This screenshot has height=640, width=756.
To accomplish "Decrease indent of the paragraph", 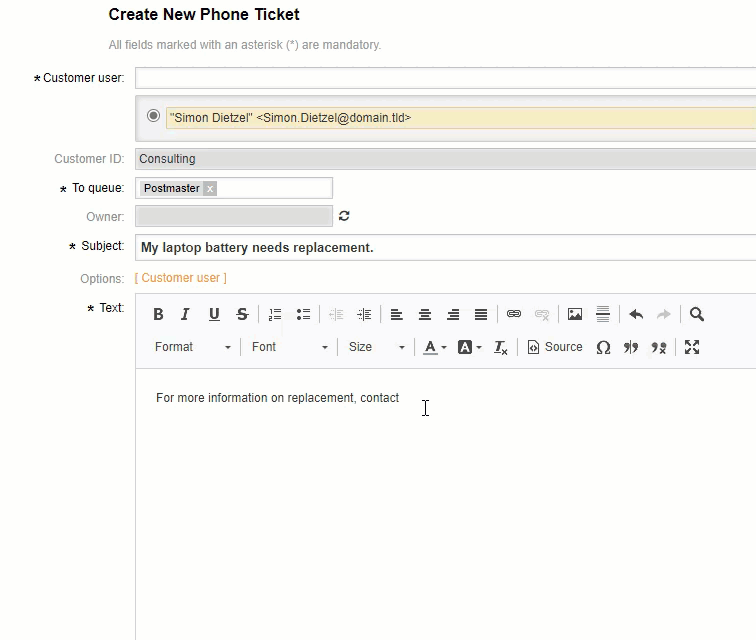I will coord(336,314).
